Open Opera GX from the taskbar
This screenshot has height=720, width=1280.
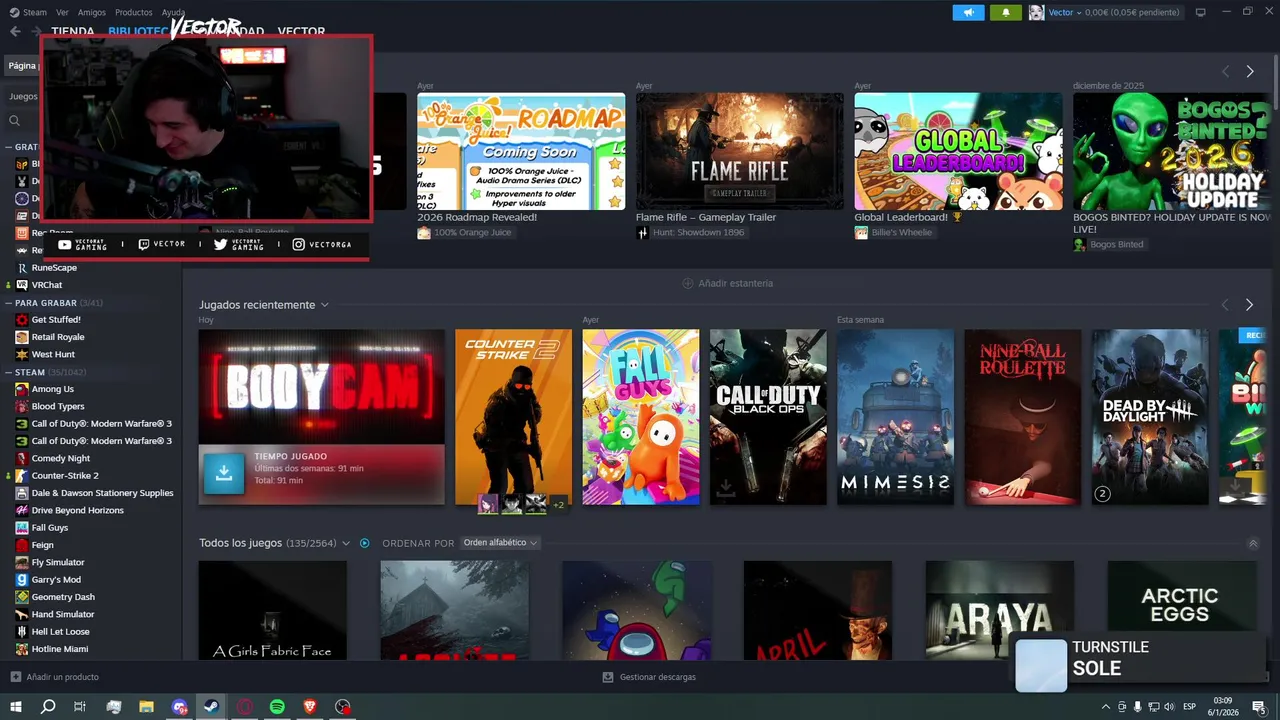click(x=245, y=706)
